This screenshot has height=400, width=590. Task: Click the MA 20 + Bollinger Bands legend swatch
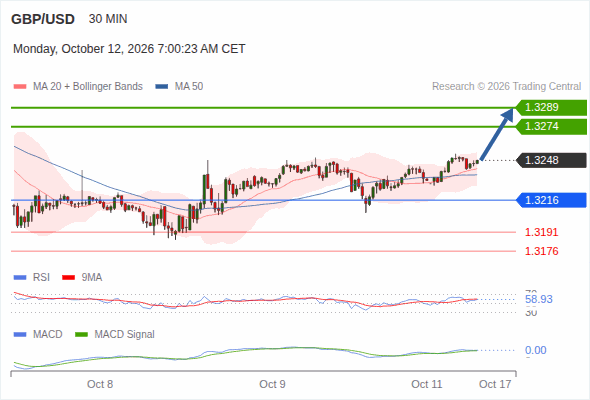20,87
